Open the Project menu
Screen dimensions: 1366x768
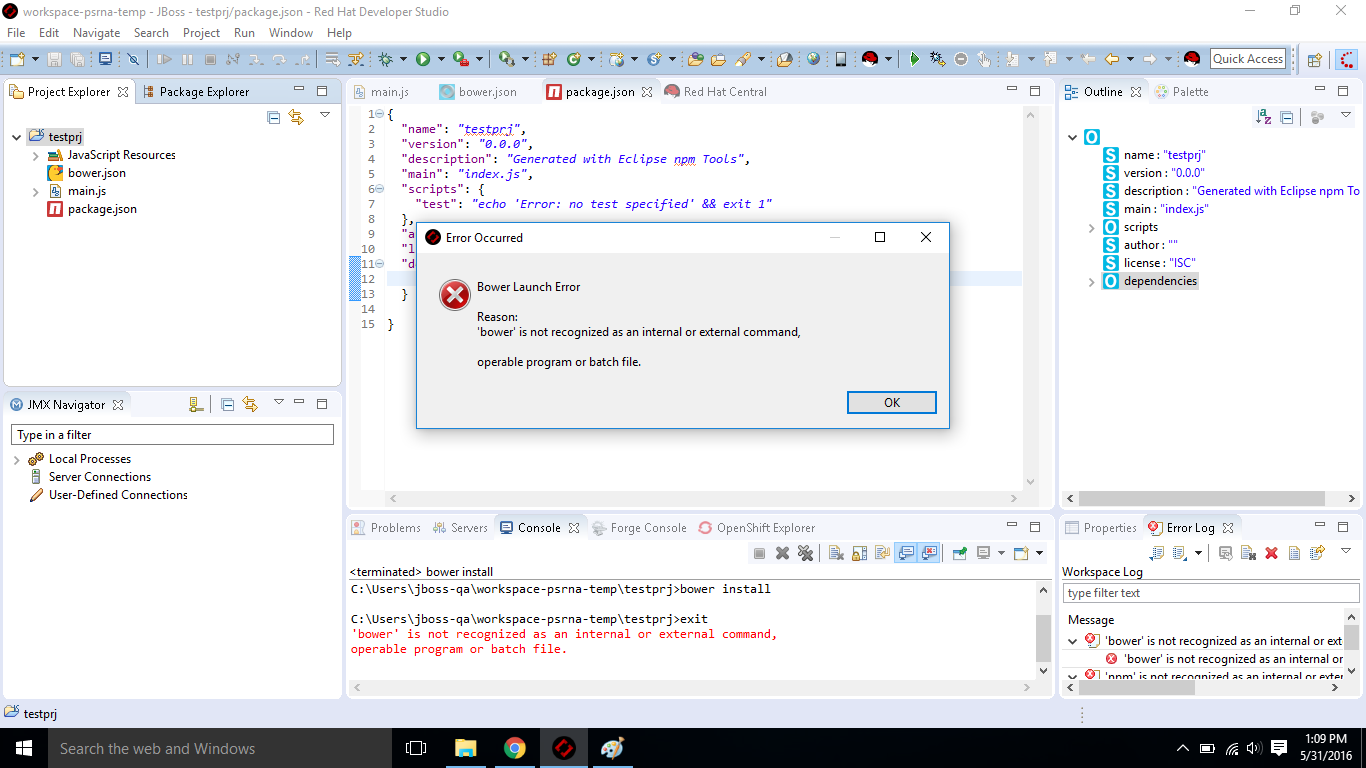click(201, 33)
